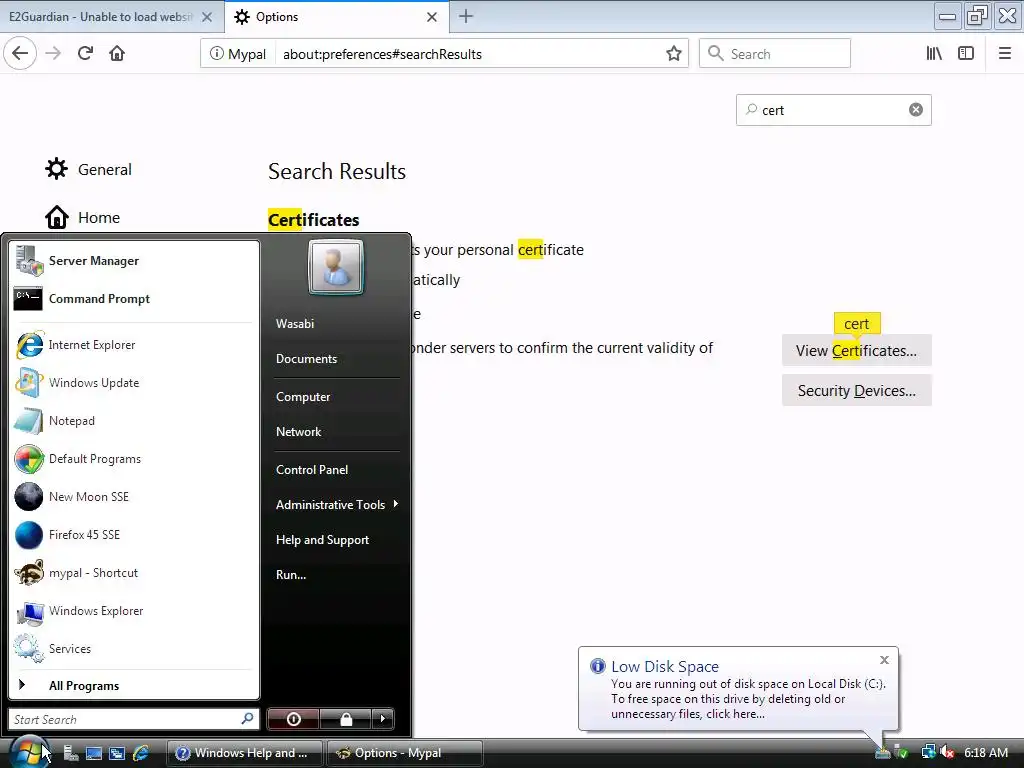Open Default Programs from Start menu
This screenshot has height=768, width=1024.
(134, 458)
